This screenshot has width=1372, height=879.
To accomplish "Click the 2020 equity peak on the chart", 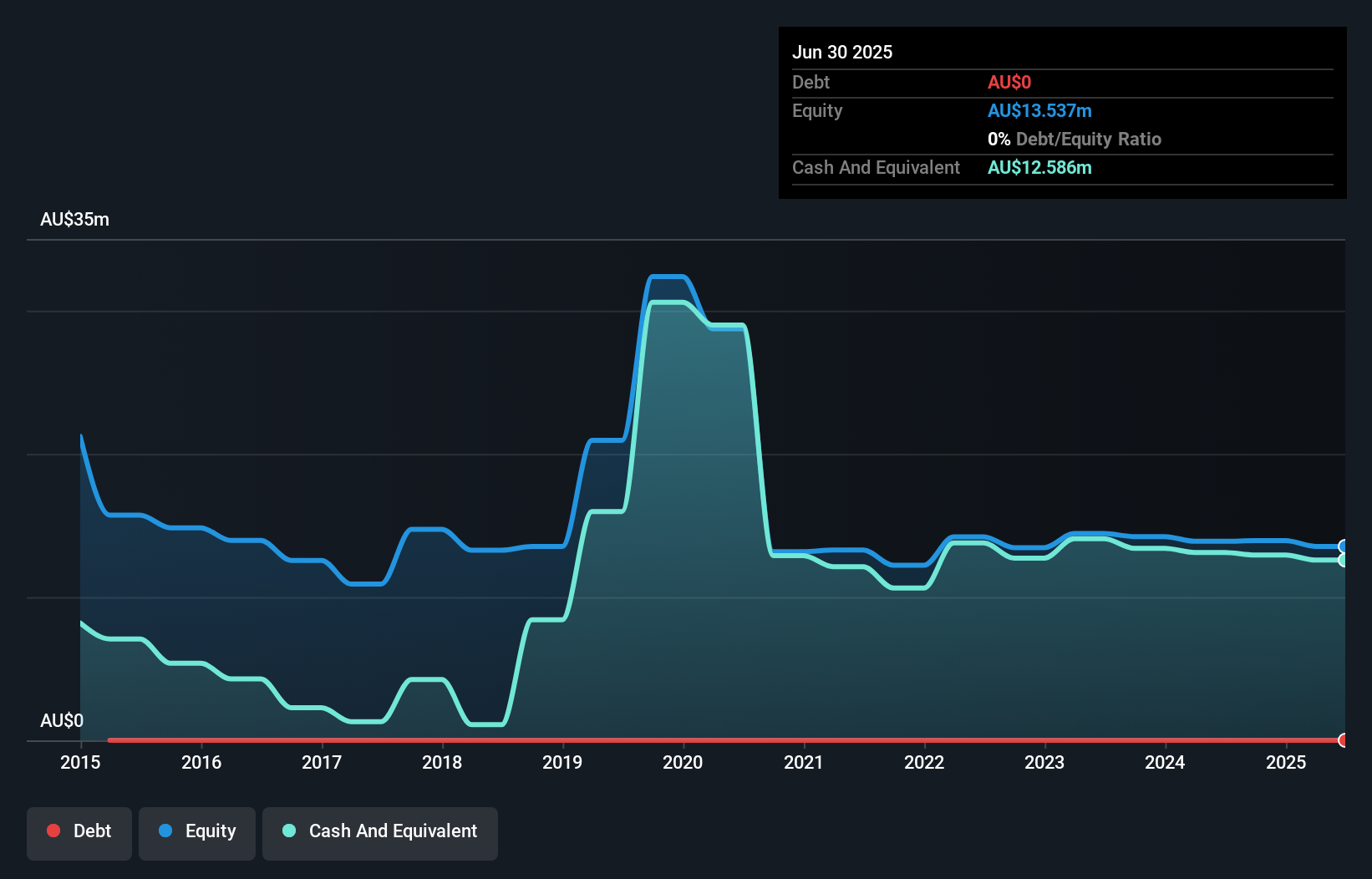I will coord(666,276).
